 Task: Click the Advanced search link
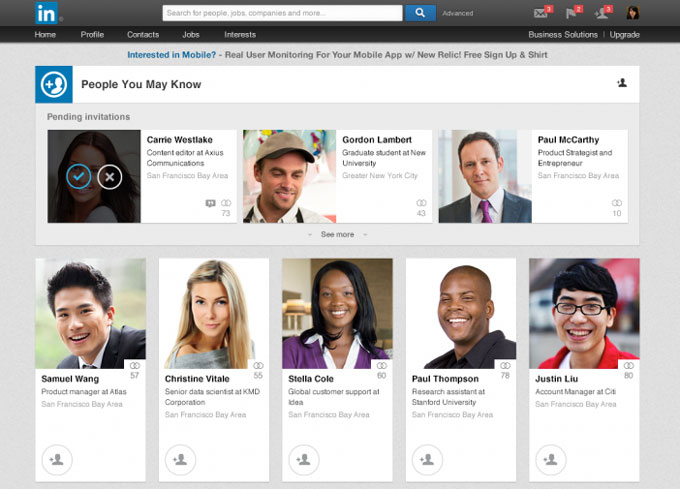(458, 13)
